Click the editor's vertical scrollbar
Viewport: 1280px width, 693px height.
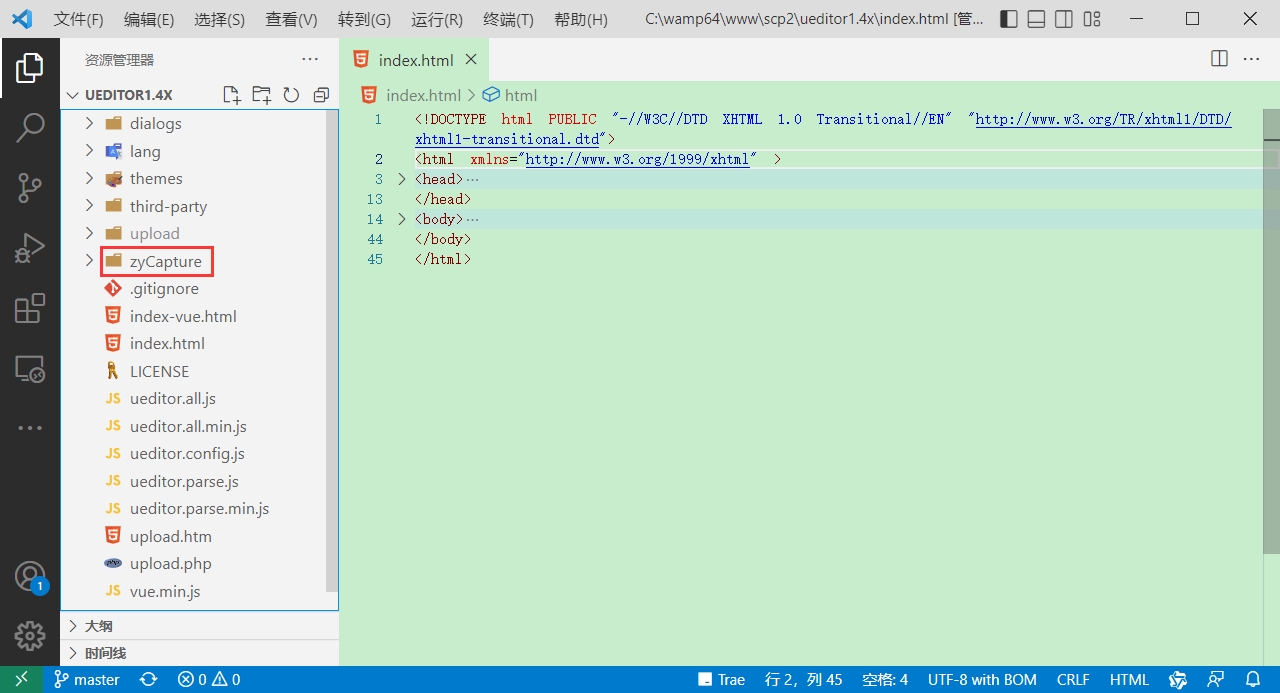point(1271,330)
